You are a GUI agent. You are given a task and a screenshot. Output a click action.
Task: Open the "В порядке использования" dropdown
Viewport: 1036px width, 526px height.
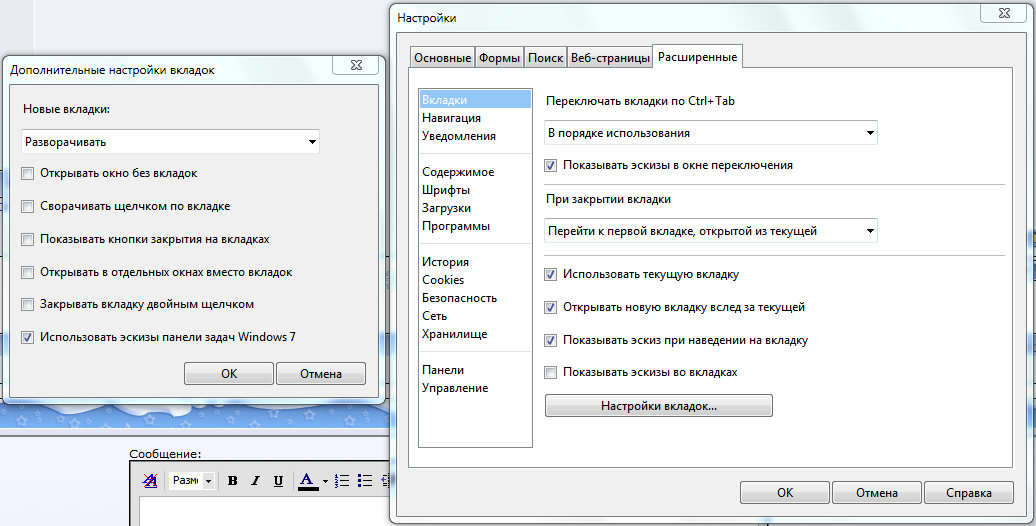(x=711, y=133)
